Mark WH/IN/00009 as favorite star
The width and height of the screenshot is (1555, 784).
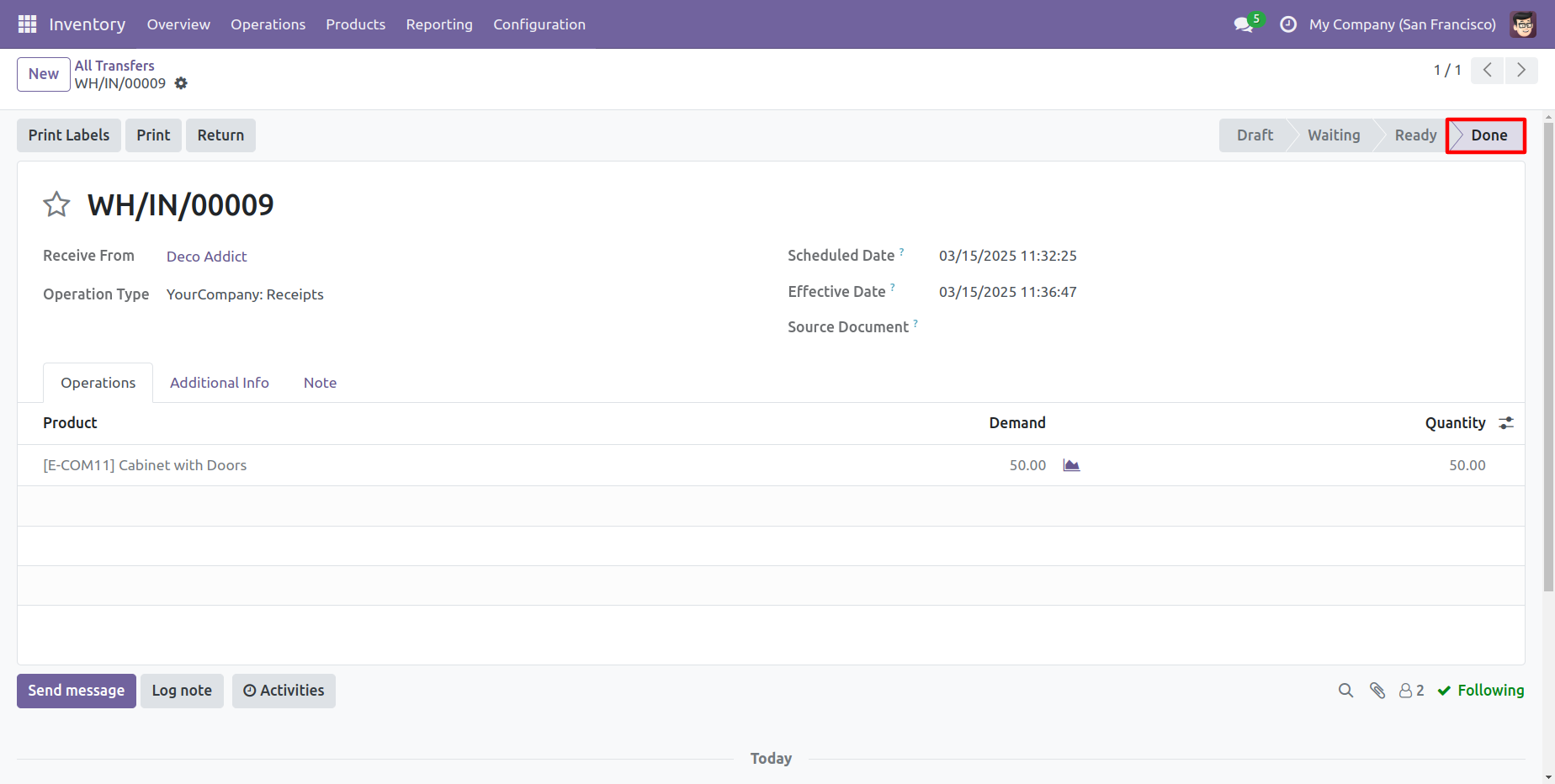(56, 204)
